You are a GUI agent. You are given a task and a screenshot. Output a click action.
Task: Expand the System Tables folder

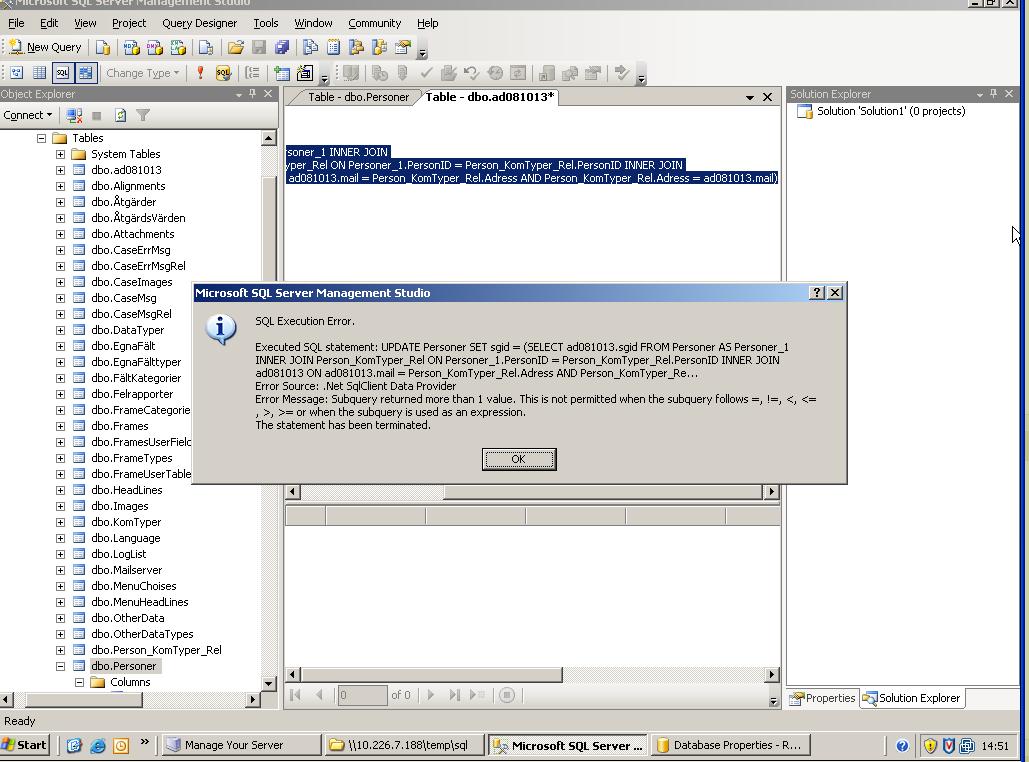60,154
